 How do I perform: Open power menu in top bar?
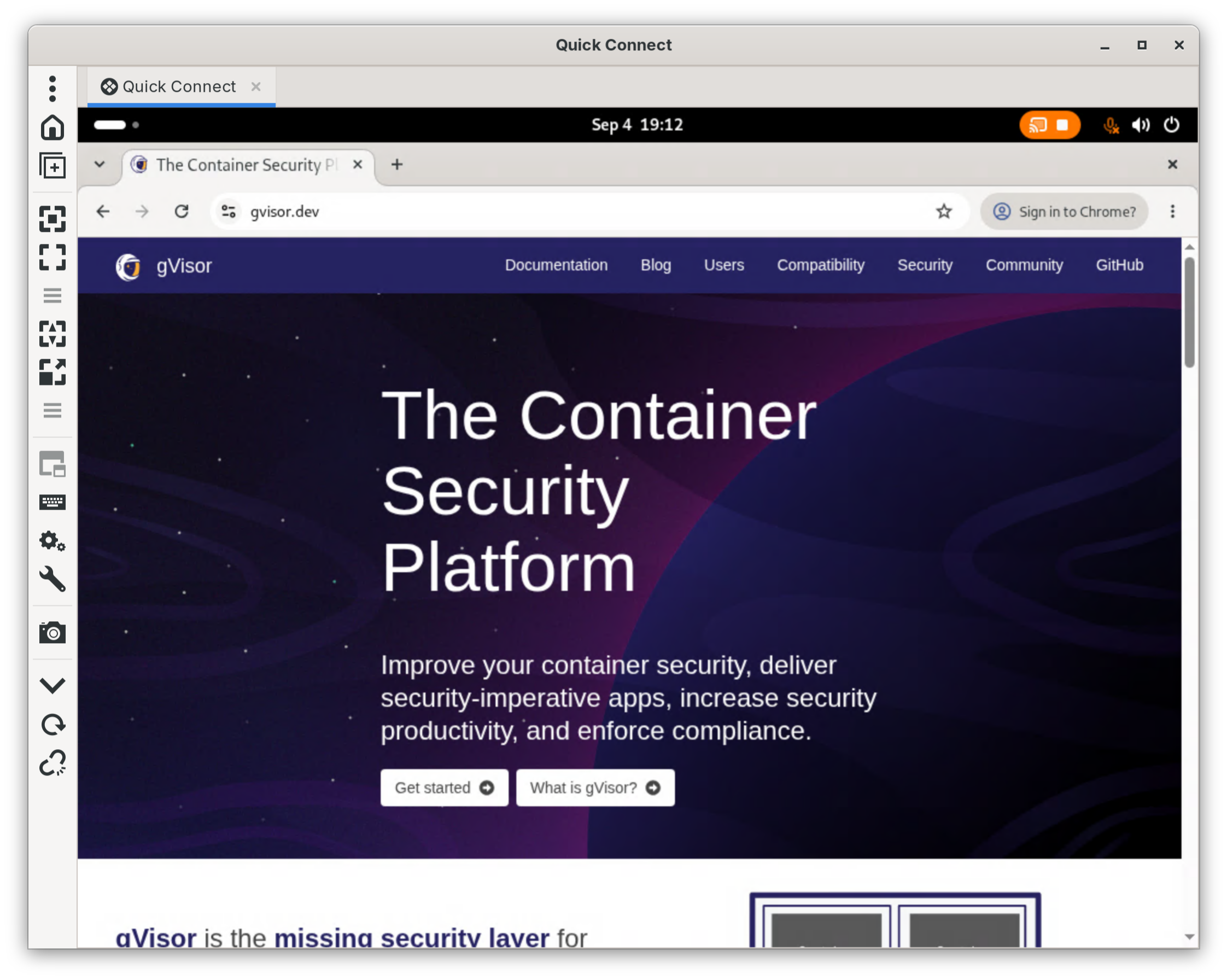[x=1171, y=125]
